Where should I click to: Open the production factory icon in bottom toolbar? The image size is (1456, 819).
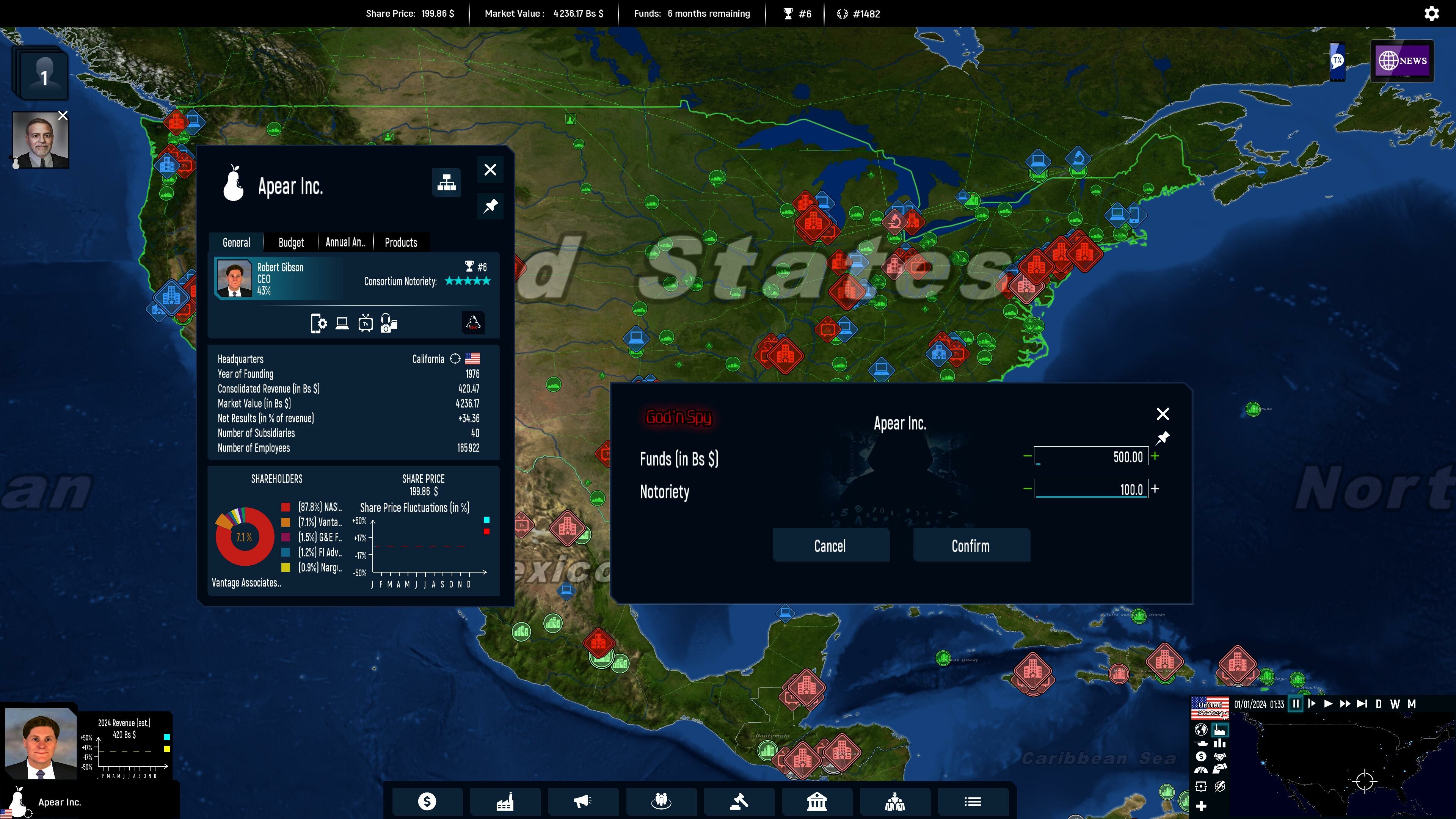[505, 801]
